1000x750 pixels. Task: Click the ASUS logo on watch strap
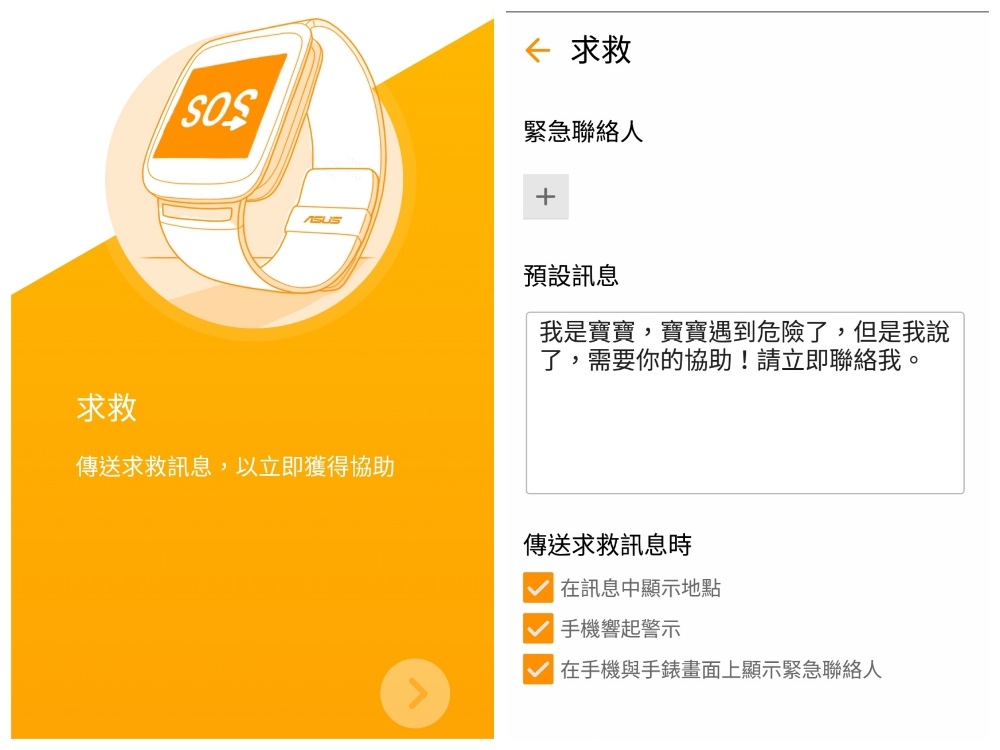click(323, 219)
